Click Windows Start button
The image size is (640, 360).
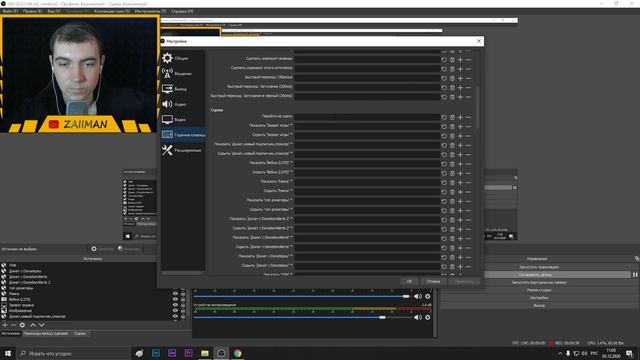(8, 353)
